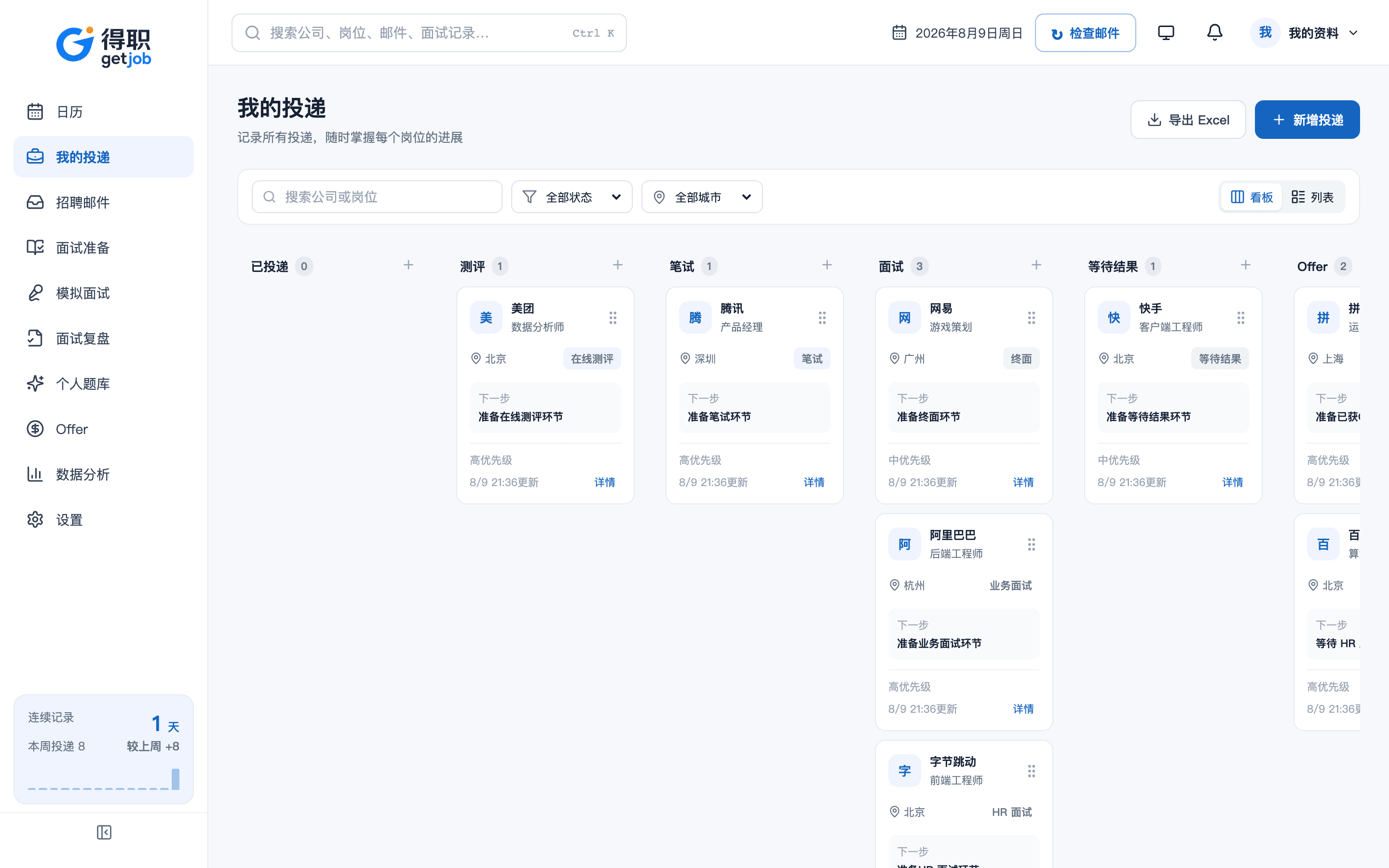The image size is (1389, 868).
Task: Open 设置 in sidebar
Action: pos(104,519)
